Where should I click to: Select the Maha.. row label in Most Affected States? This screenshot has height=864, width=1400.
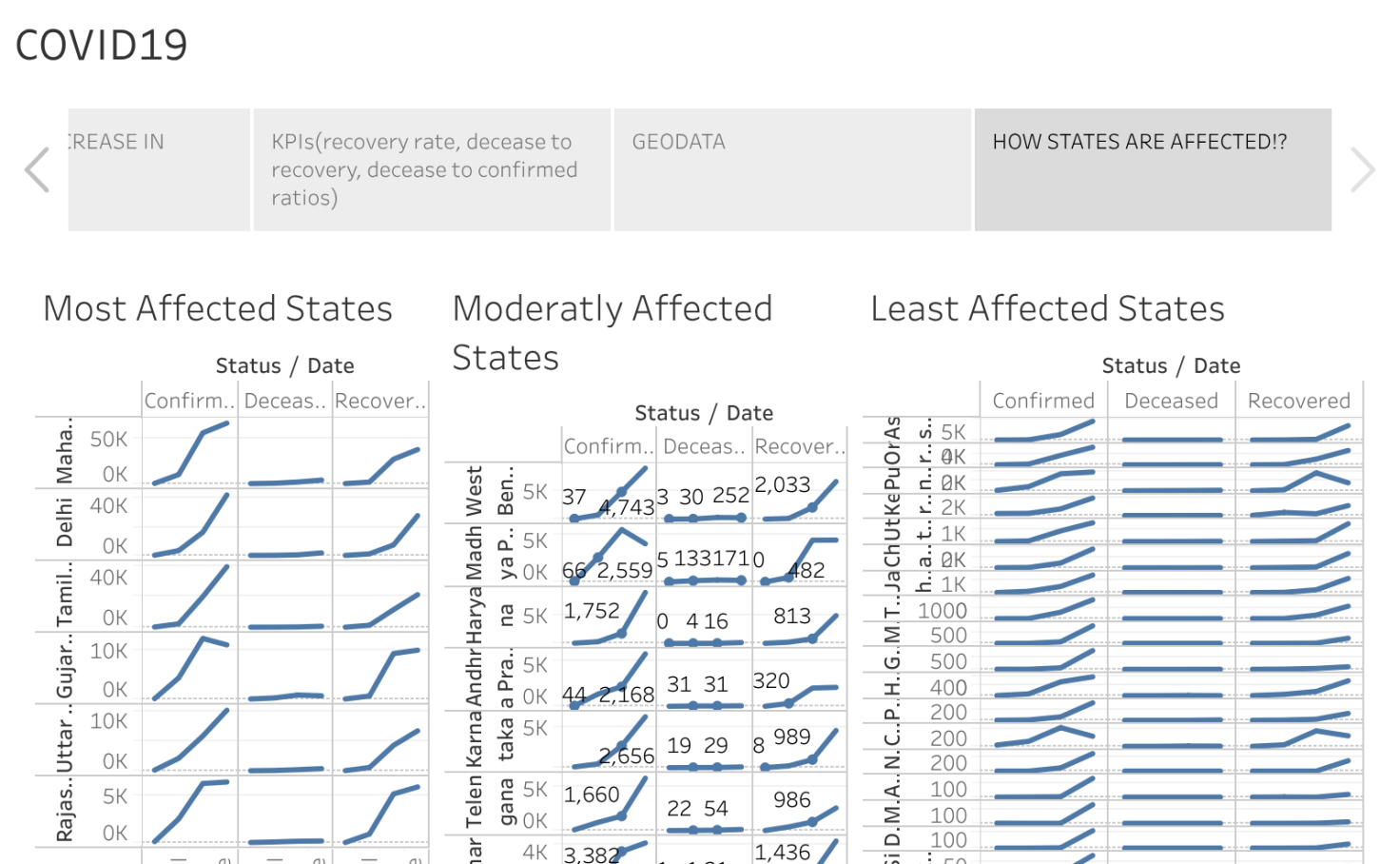pyautogui.click(x=66, y=455)
